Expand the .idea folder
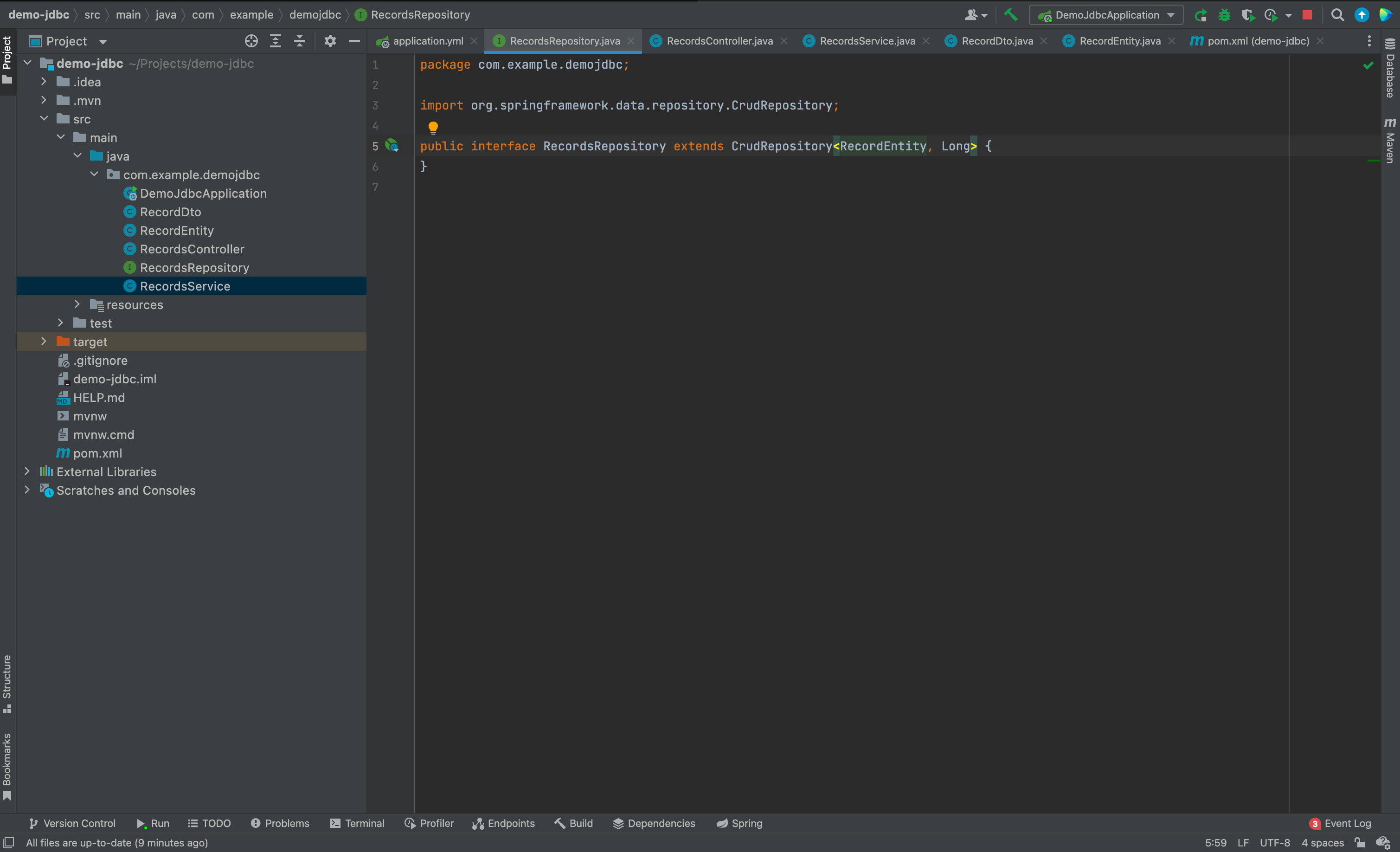The image size is (1400, 852). point(44,82)
